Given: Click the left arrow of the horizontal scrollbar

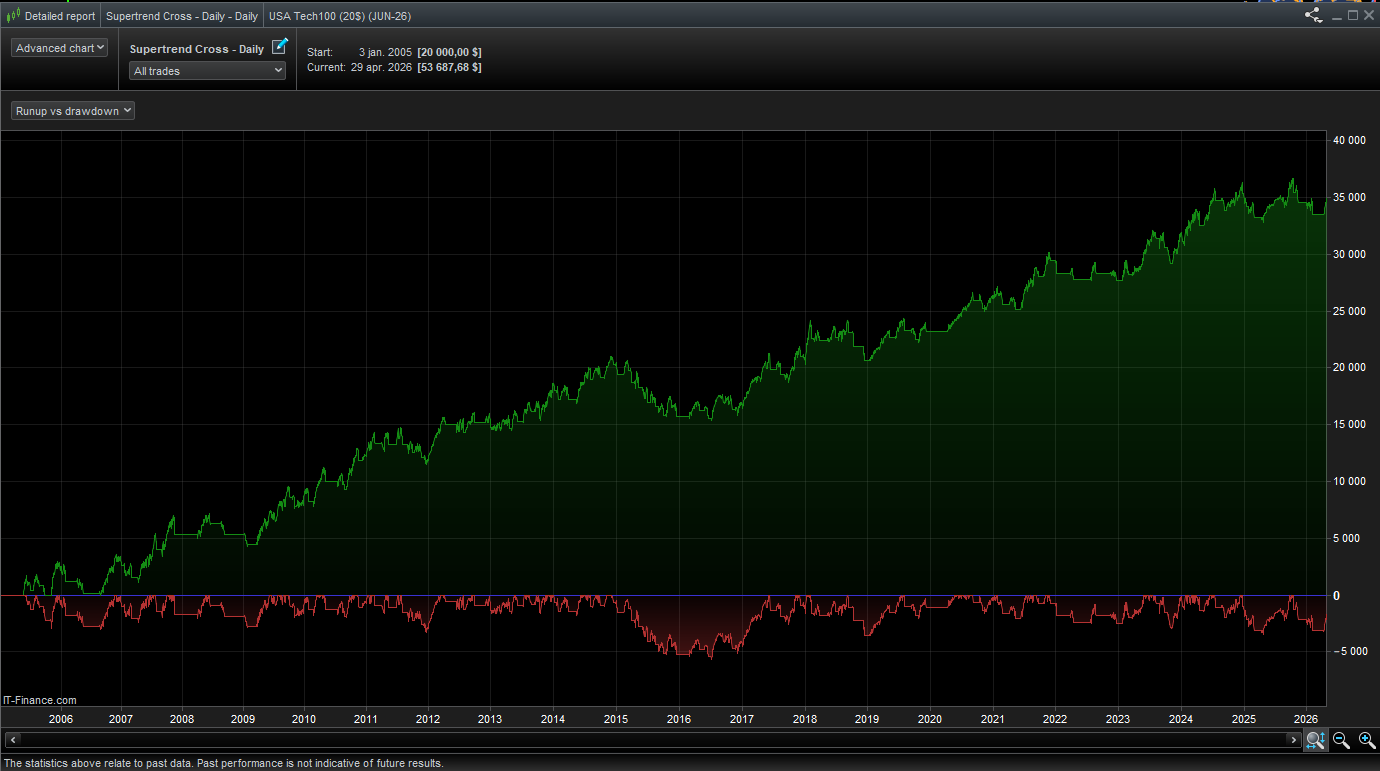Looking at the screenshot, I should tap(13, 740).
